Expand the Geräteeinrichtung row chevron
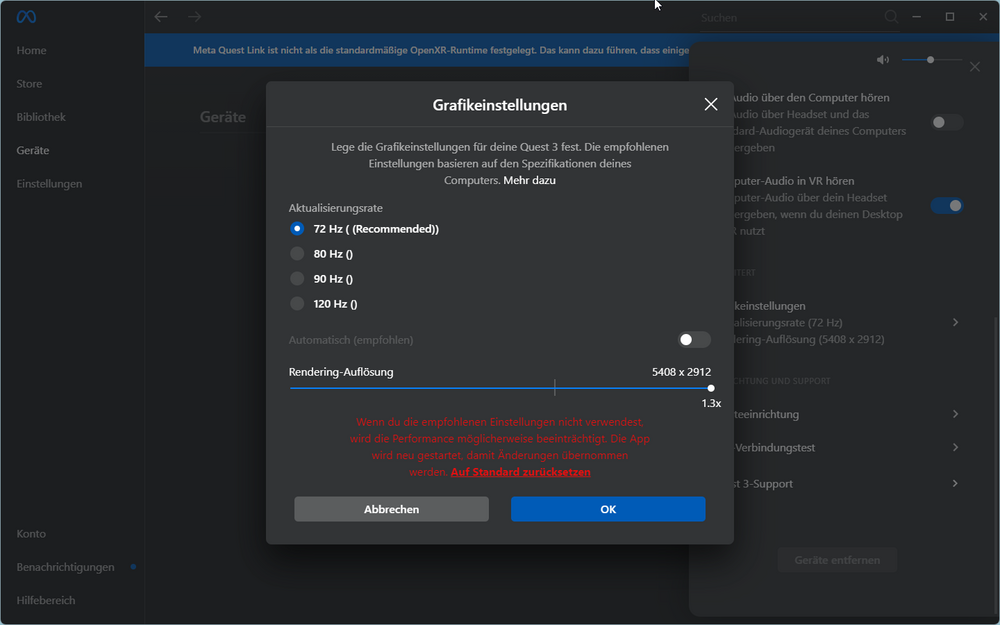Screen dimensions: 1000x625 coord(955,414)
